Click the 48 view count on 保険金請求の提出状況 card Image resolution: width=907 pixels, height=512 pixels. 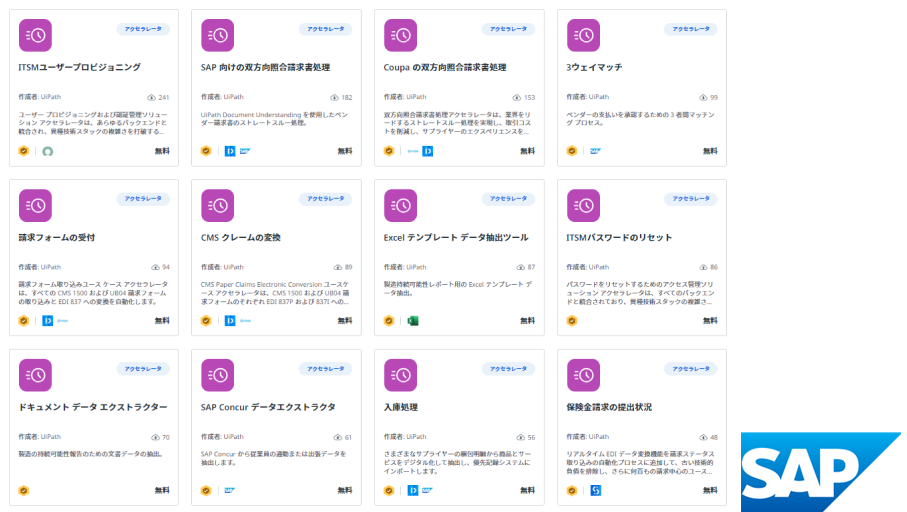pyautogui.click(x=709, y=437)
